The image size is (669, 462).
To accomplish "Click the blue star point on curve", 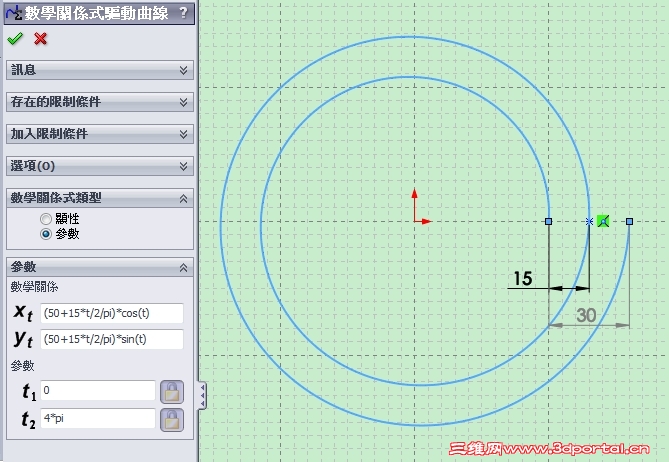I will point(589,221).
